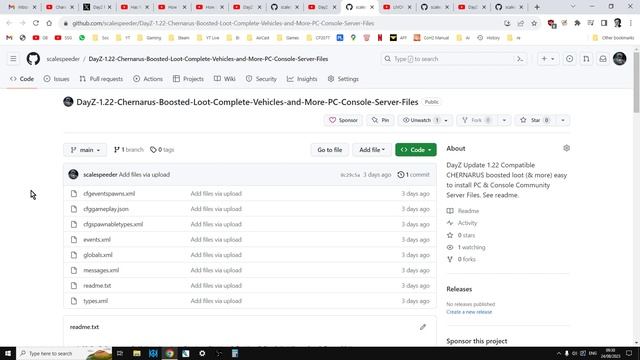Click the scalespeeder commit author avatar
This screenshot has width=640, height=360.
click(x=73, y=174)
